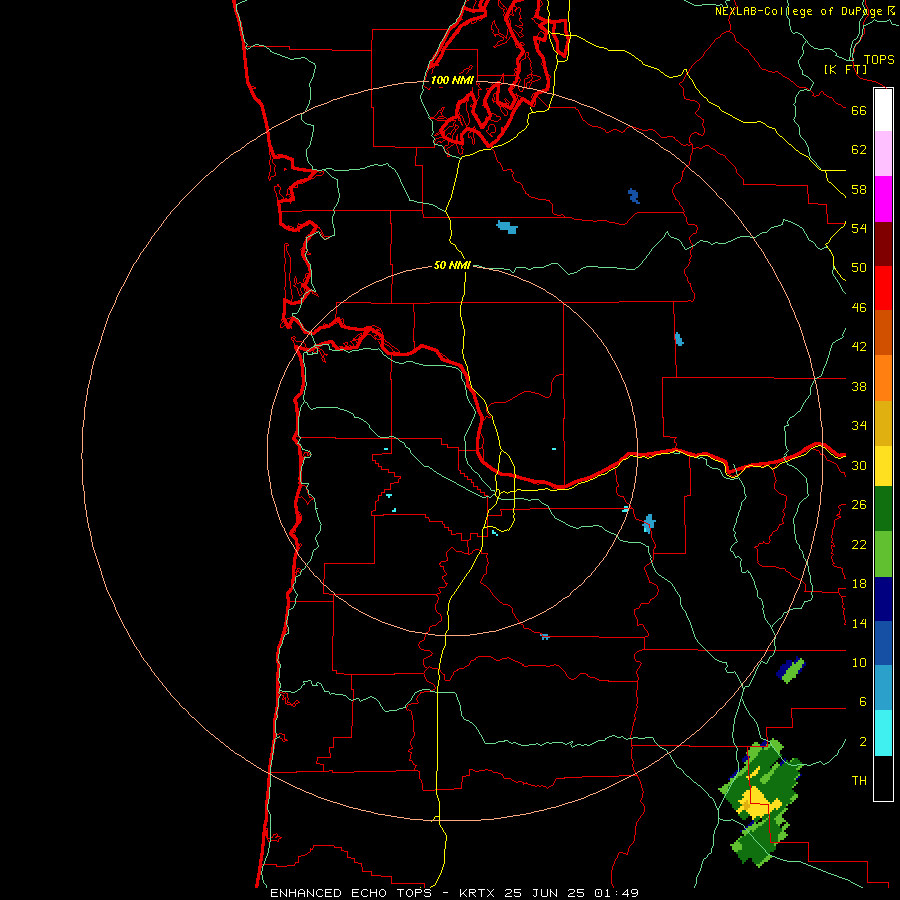Click the legend value "66"
Image resolution: width=900 pixels, height=900 pixels.
(859, 110)
